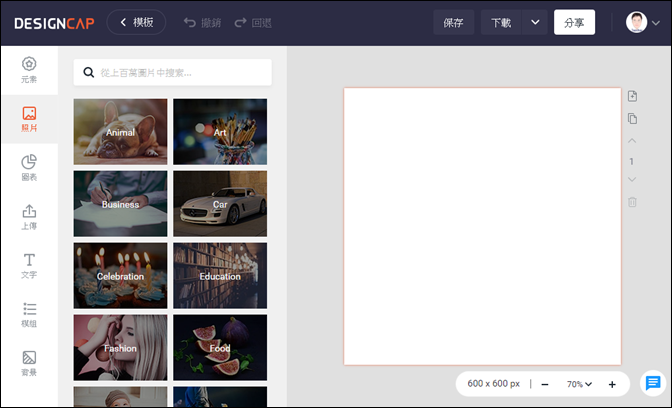Move page up with up arrow

tap(632, 141)
